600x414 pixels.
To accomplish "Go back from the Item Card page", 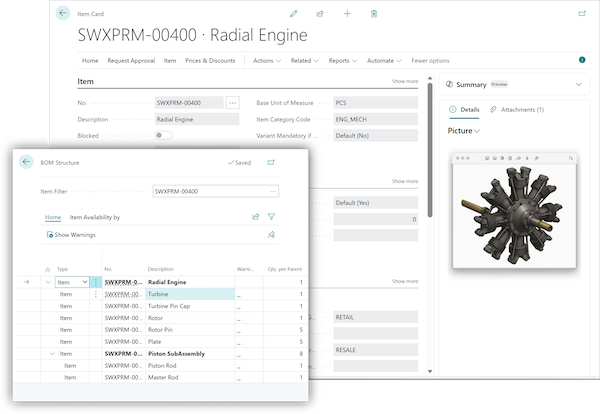I will tap(63, 13).
